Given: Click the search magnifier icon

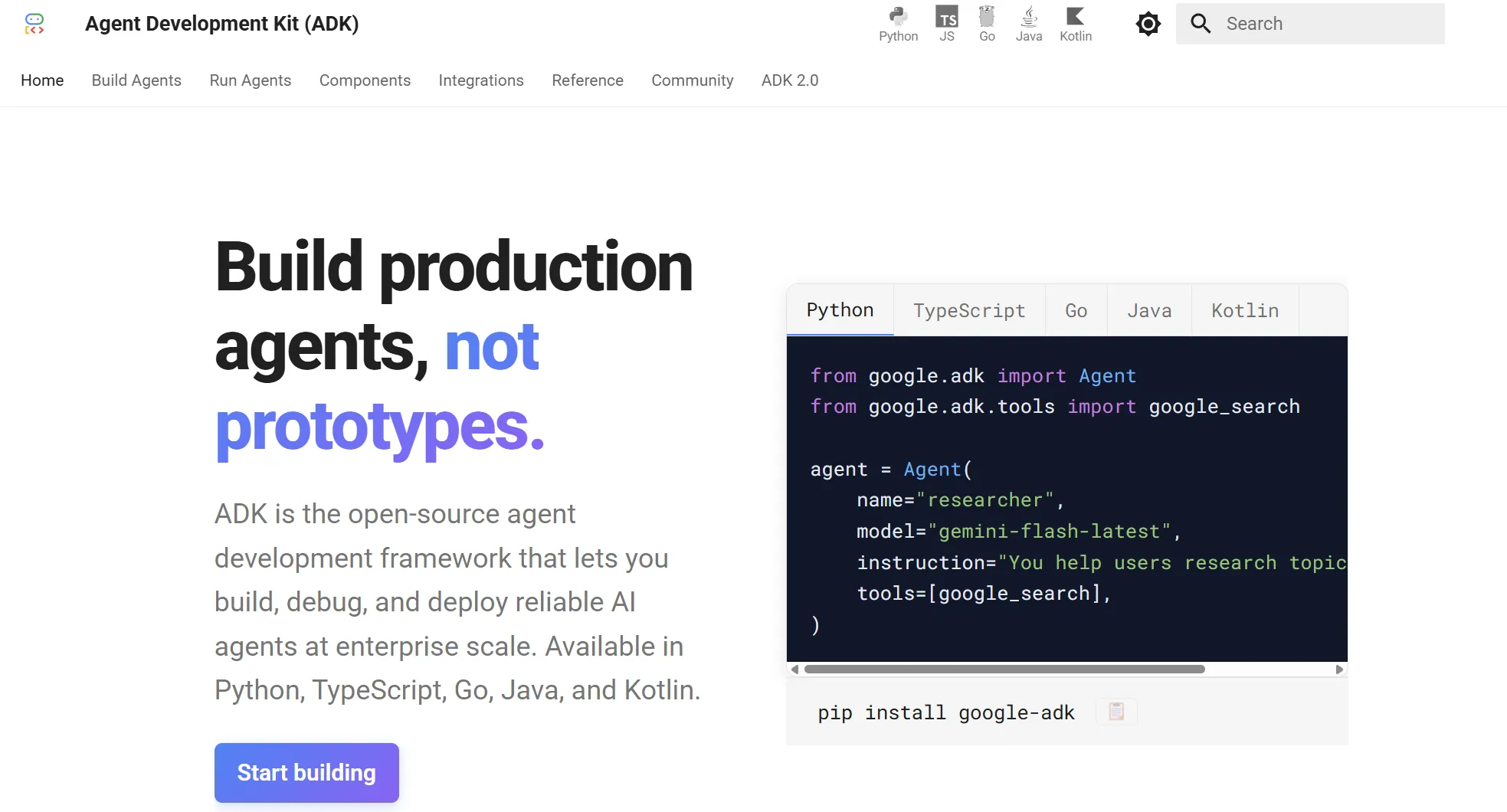Looking at the screenshot, I should [x=1201, y=24].
